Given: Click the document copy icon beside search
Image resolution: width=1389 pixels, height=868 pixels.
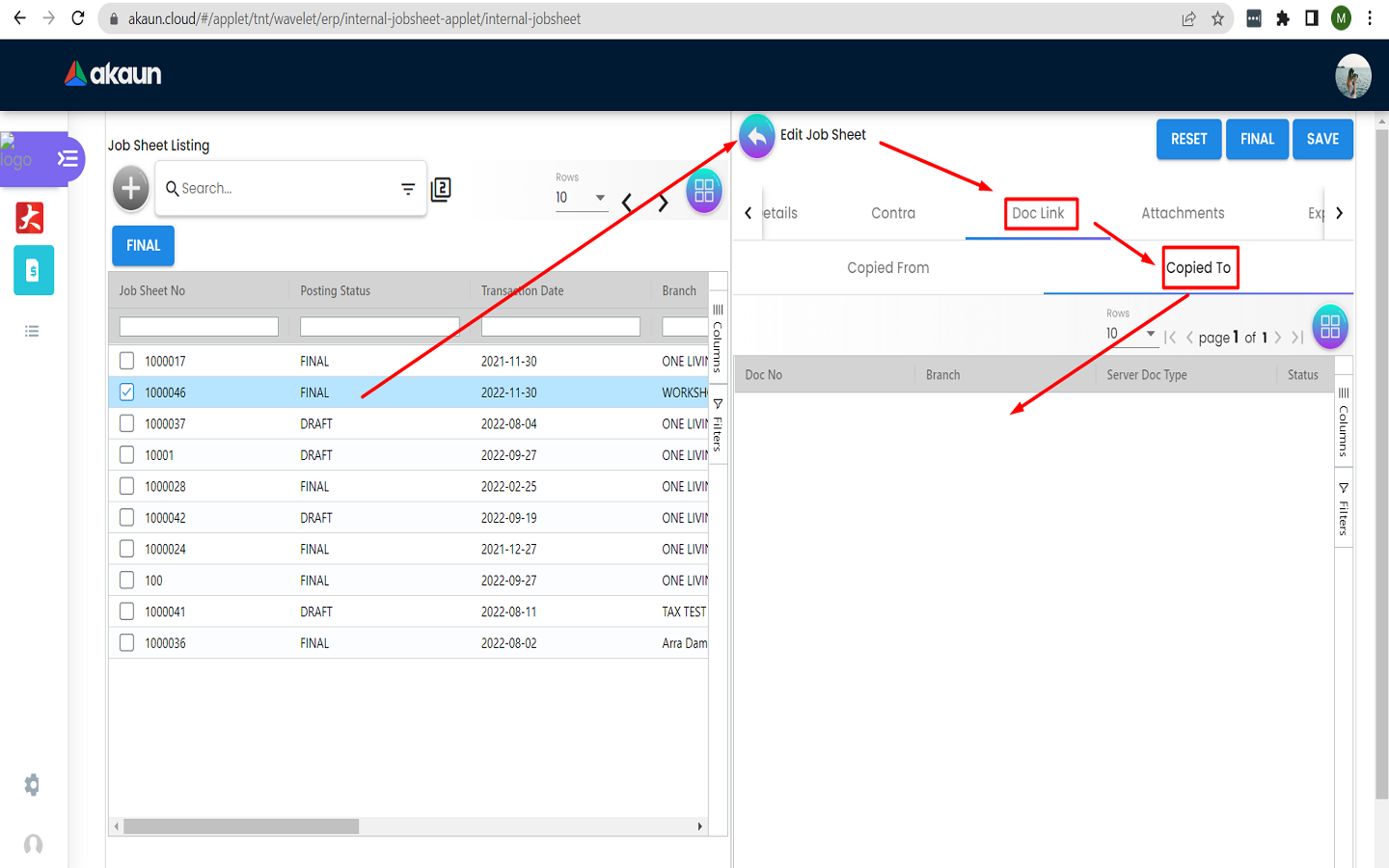Looking at the screenshot, I should pyautogui.click(x=441, y=189).
